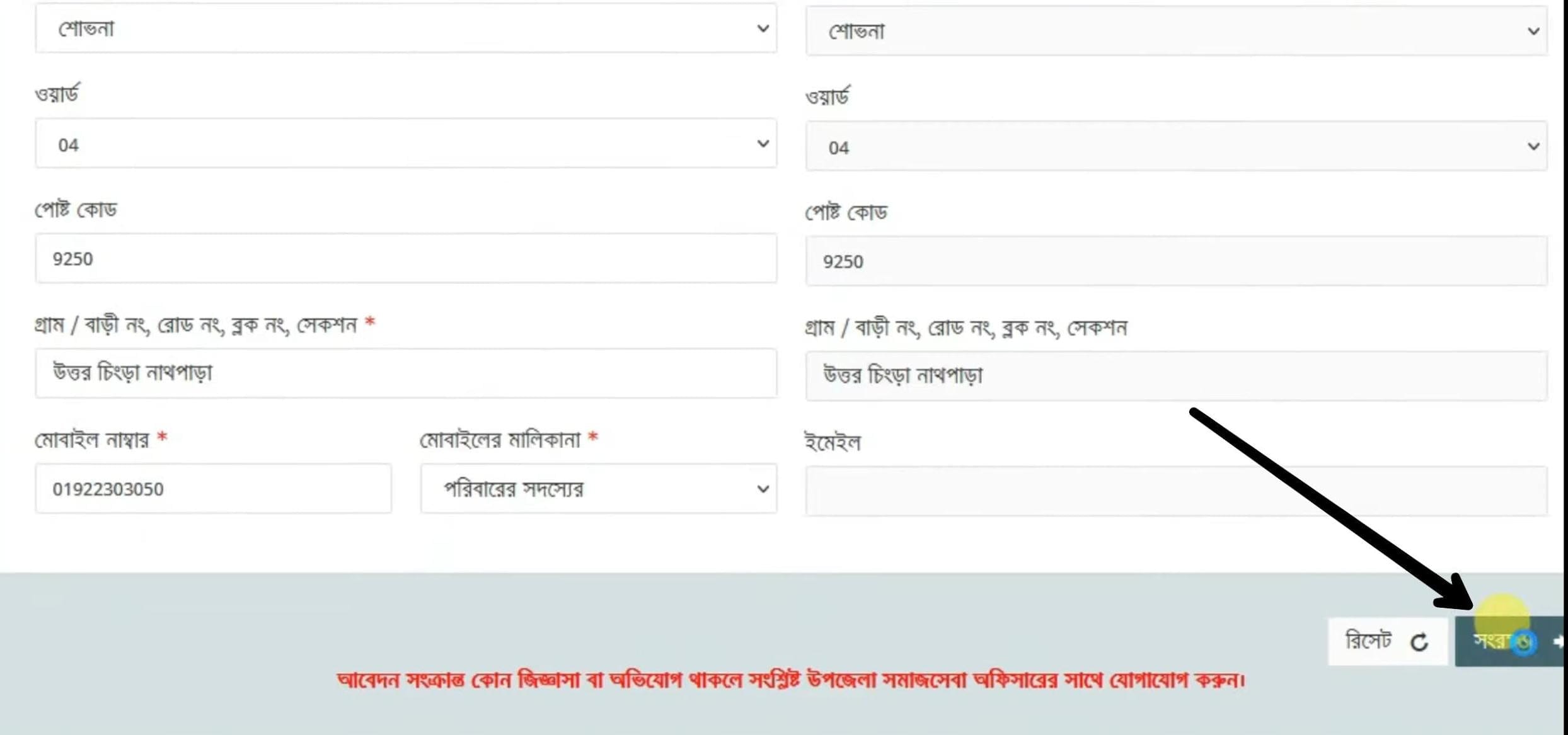Screen dimensions: 1568x735
Task: Click the left পোষ্ট কোড label
Action: coord(76,209)
